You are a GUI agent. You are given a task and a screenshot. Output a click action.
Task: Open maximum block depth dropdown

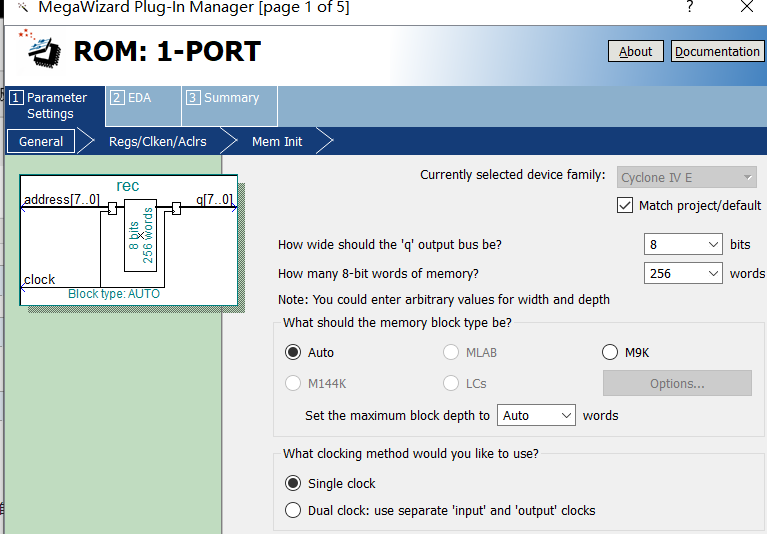click(536, 415)
